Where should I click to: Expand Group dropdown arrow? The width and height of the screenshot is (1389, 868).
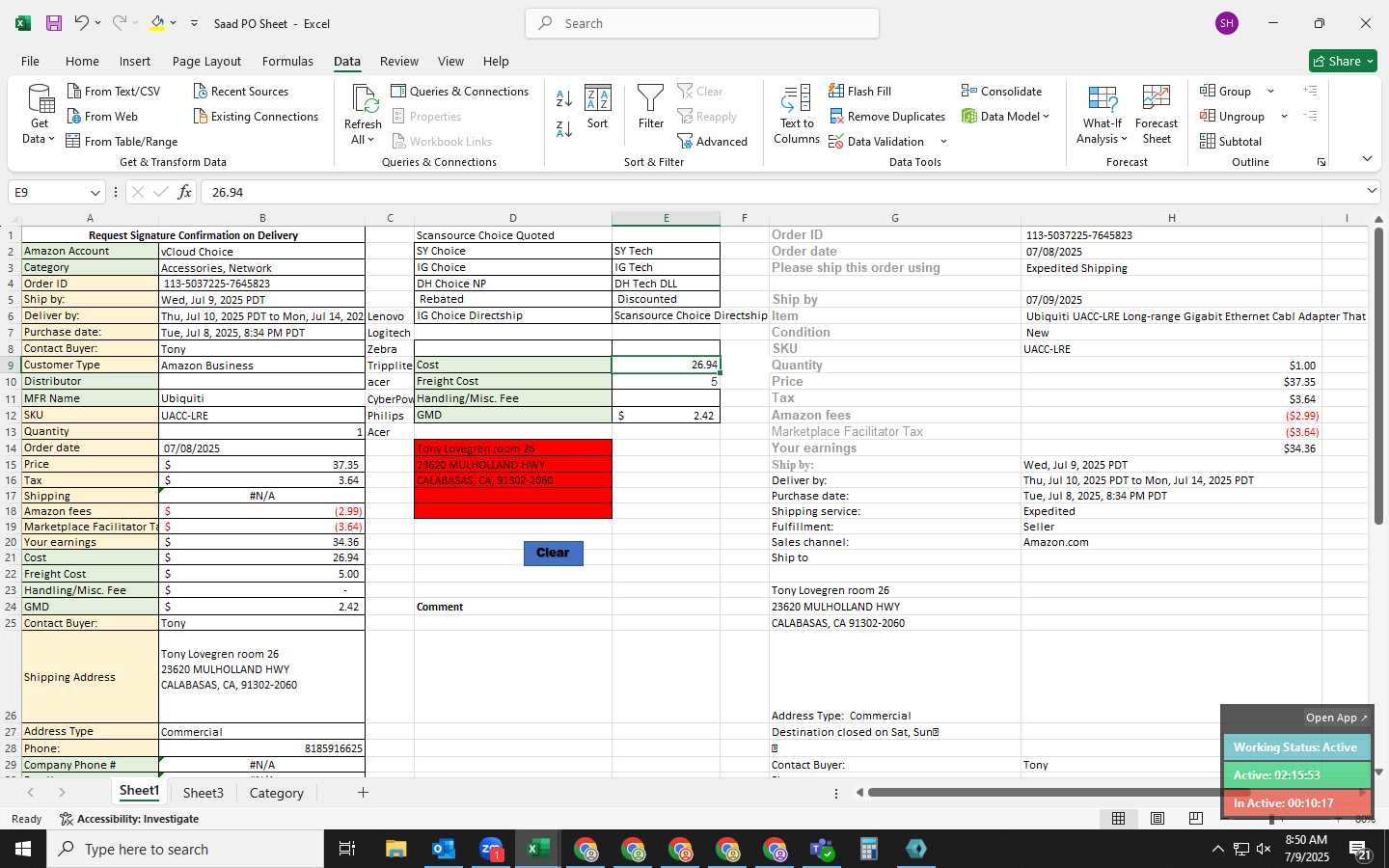[x=1270, y=92]
